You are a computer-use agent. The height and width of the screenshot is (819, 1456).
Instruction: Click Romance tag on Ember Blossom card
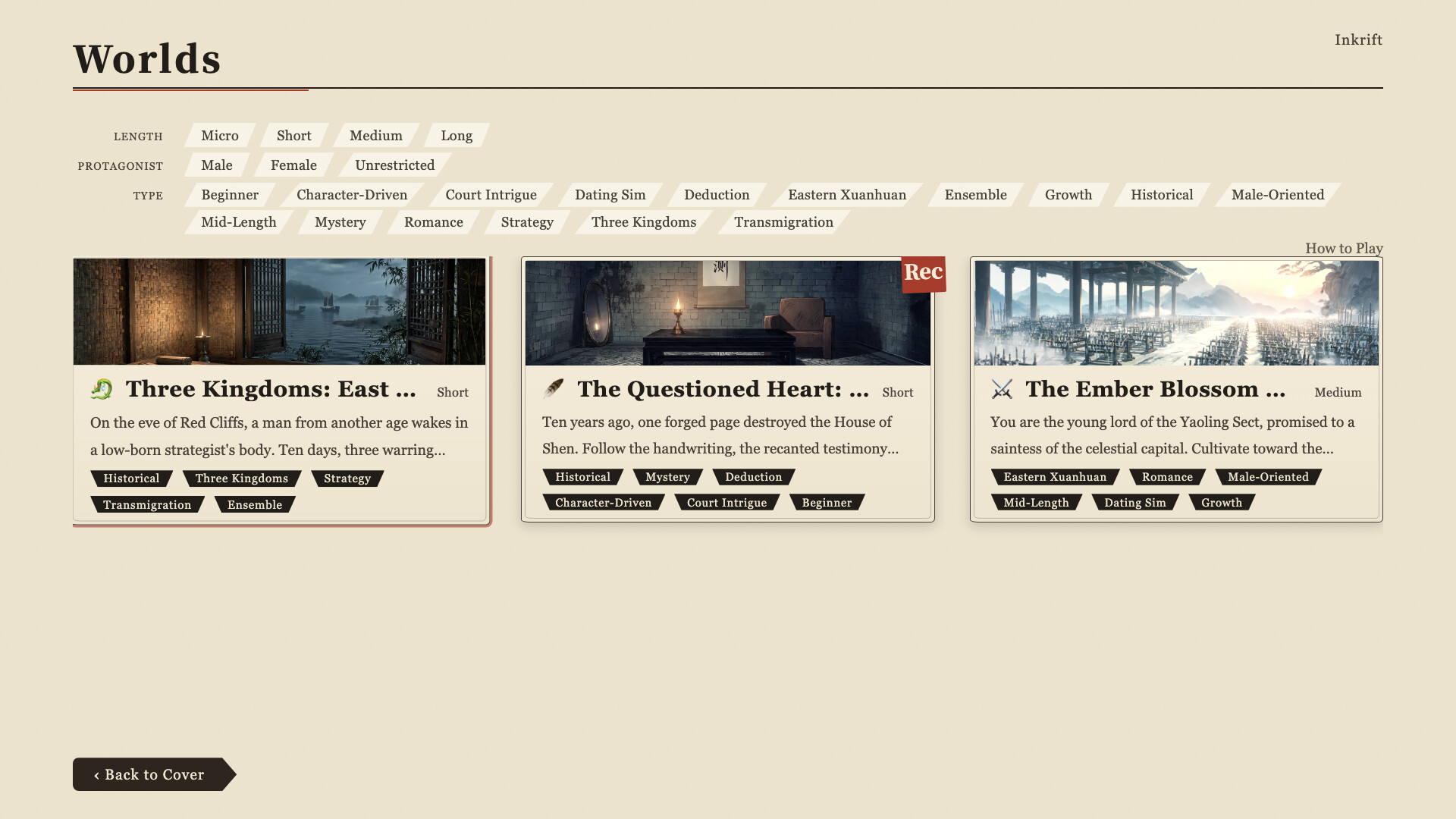[x=1167, y=477]
